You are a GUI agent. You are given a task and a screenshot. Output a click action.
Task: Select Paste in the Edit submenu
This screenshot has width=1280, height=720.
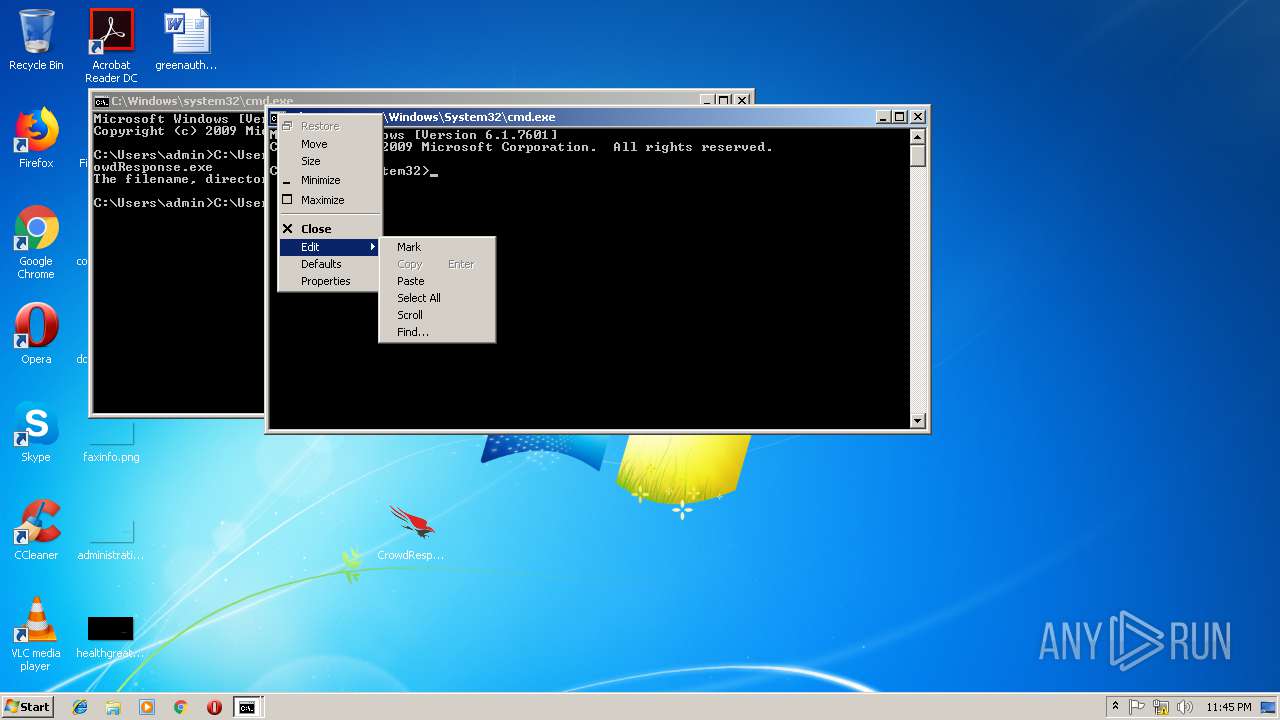click(437, 281)
